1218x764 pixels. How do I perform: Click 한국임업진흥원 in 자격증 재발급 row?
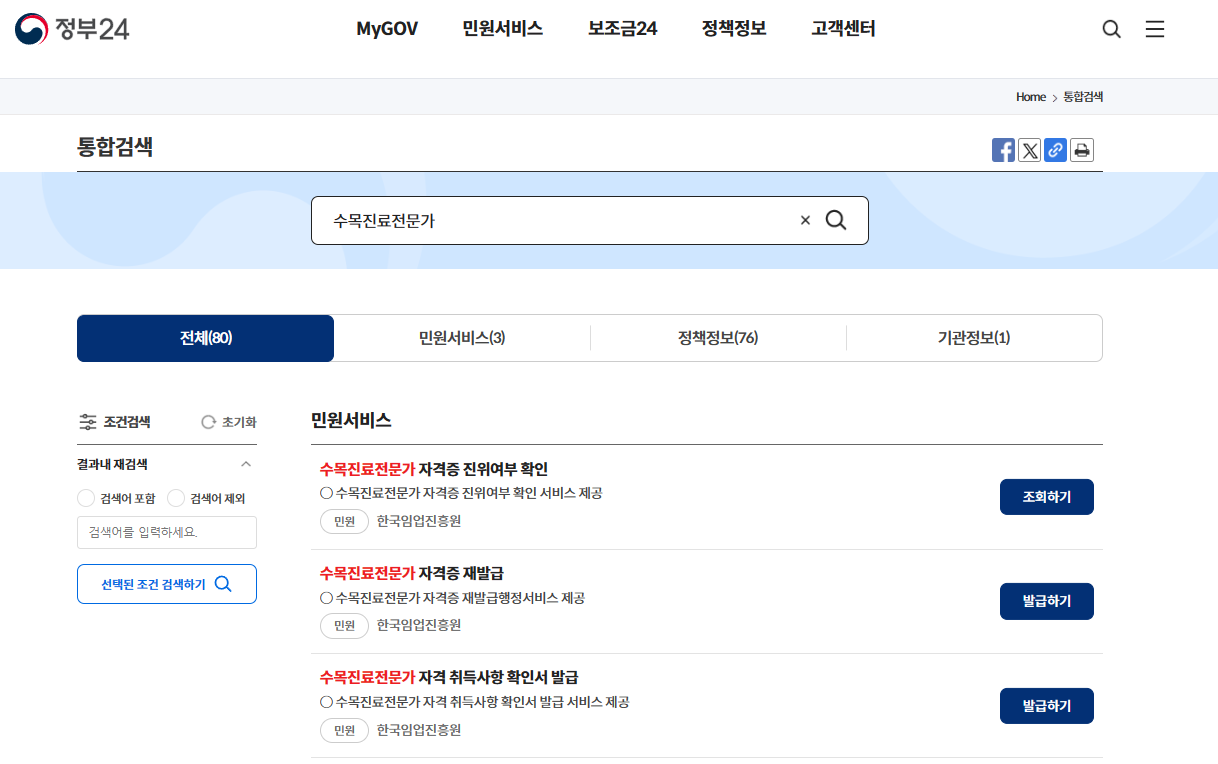419,625
